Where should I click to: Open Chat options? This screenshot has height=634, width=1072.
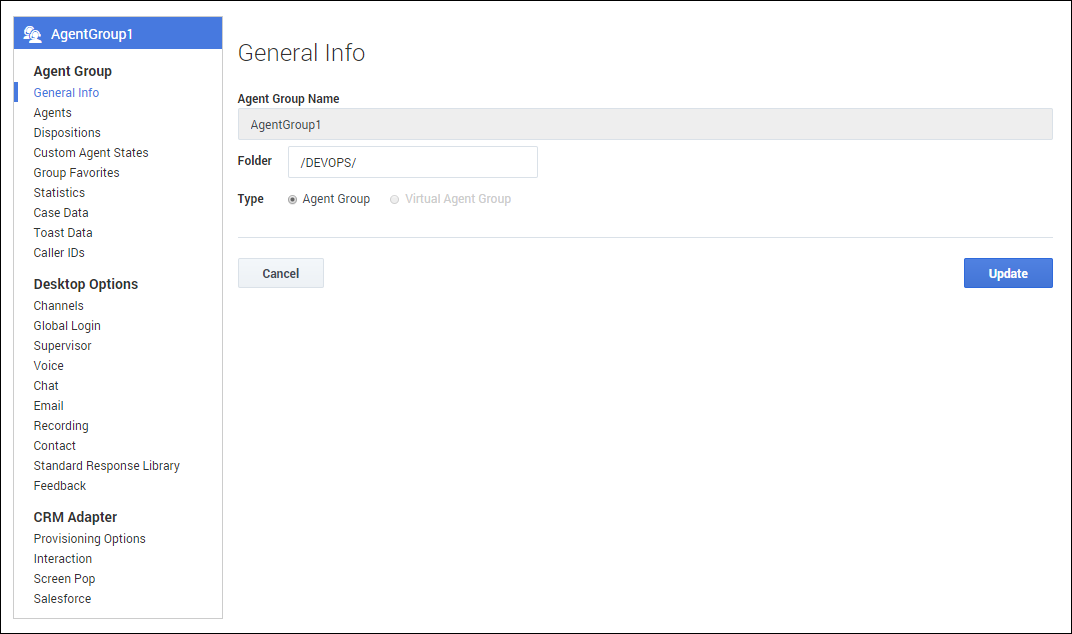(46, 386)
